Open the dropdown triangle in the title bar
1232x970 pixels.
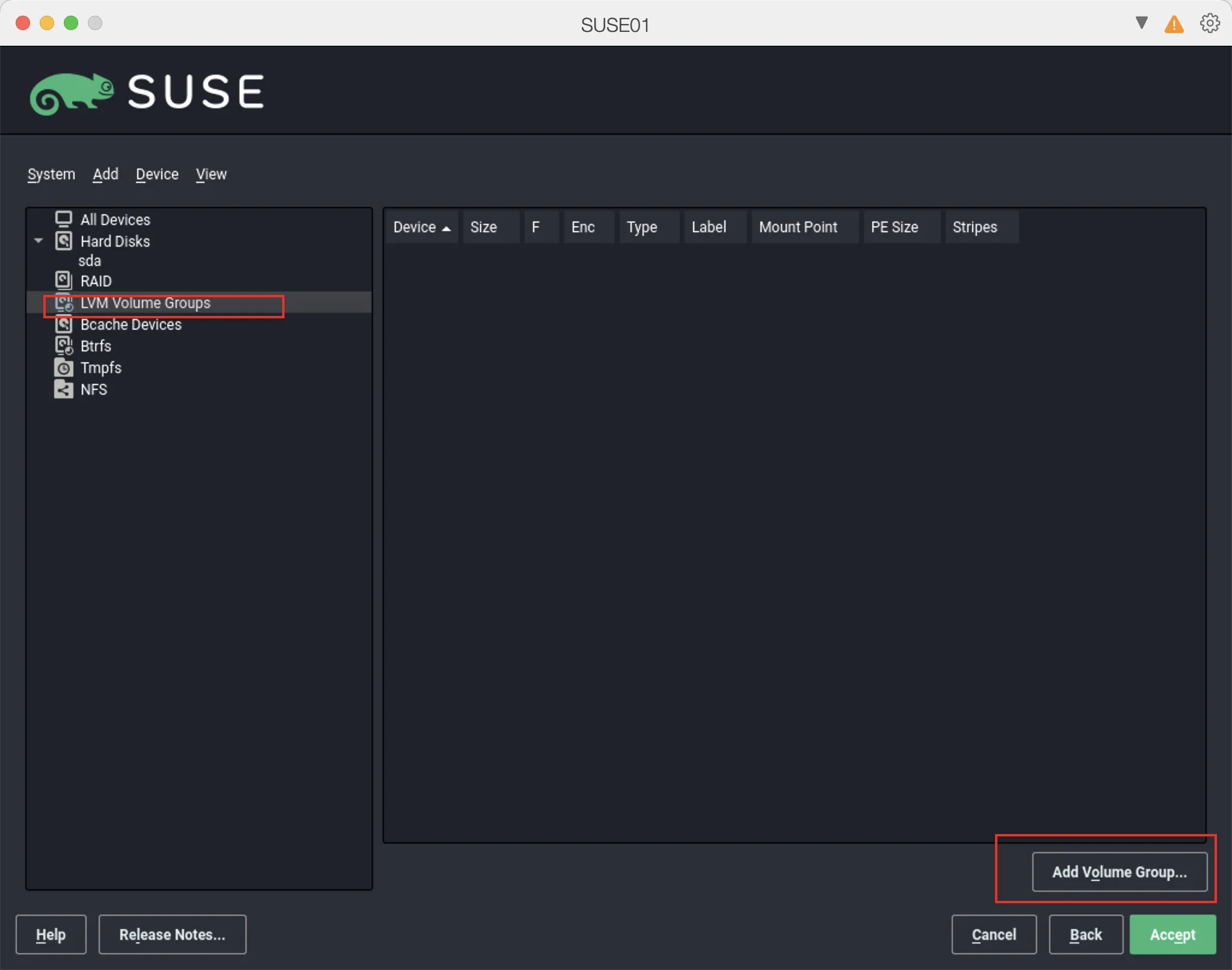[x=1141, y=23]
